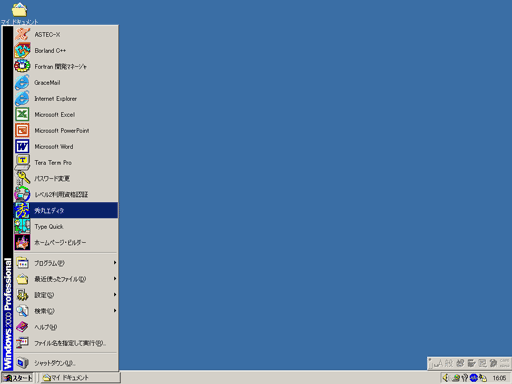Open the Help (H) menu item

[x=65, y=327]
